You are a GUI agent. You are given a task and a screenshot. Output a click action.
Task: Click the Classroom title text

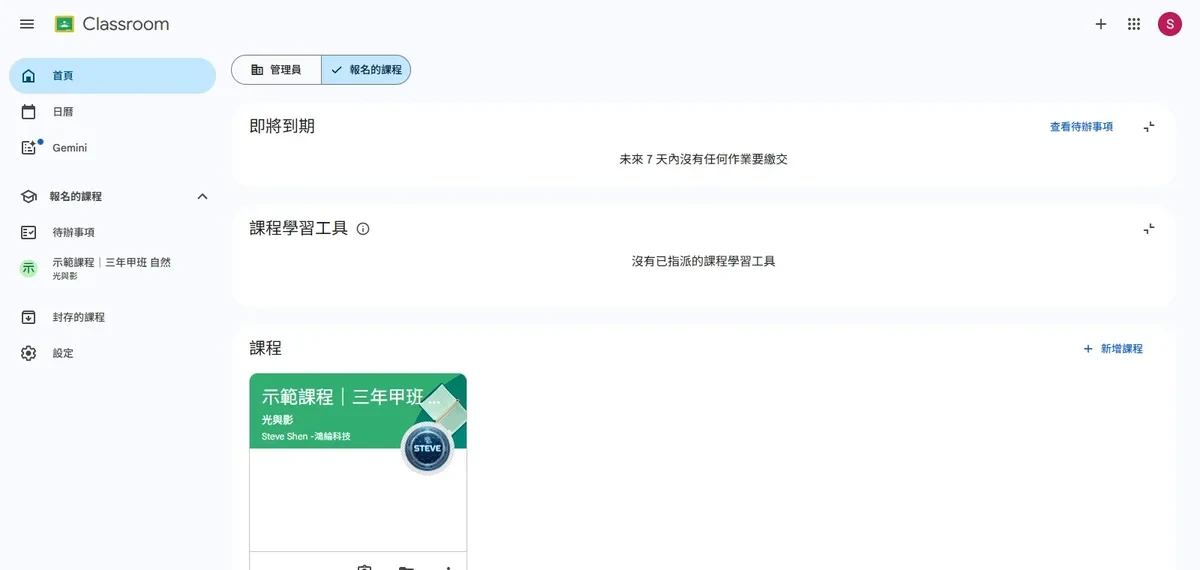pyautogui.click(x=126, y=24)
